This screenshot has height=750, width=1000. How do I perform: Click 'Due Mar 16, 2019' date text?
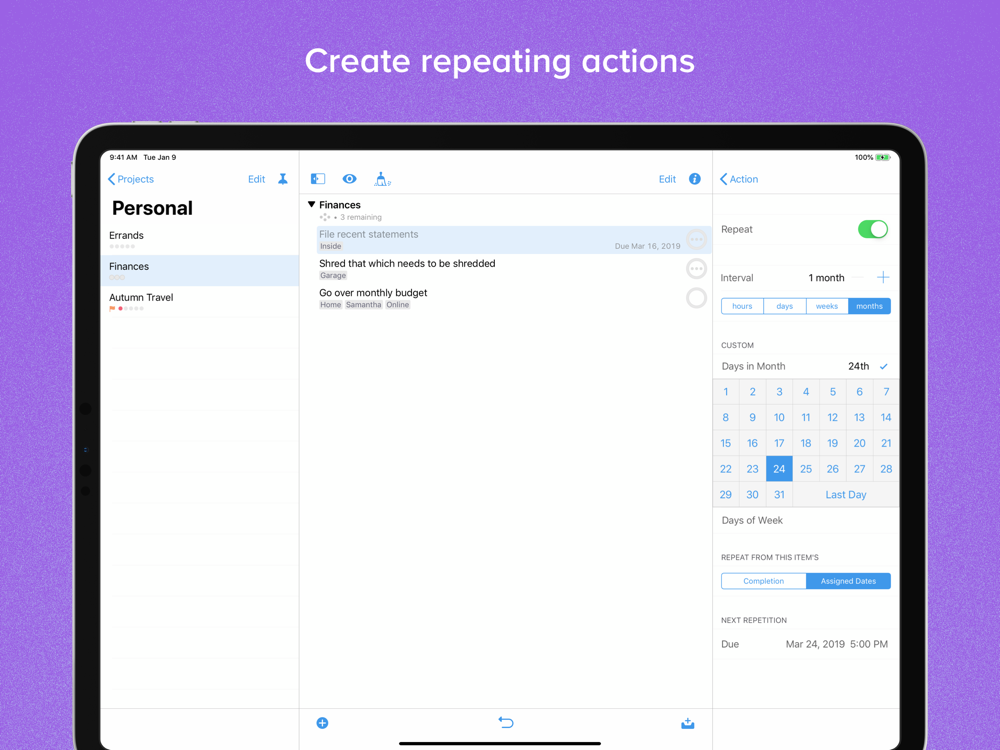(647, 246)
